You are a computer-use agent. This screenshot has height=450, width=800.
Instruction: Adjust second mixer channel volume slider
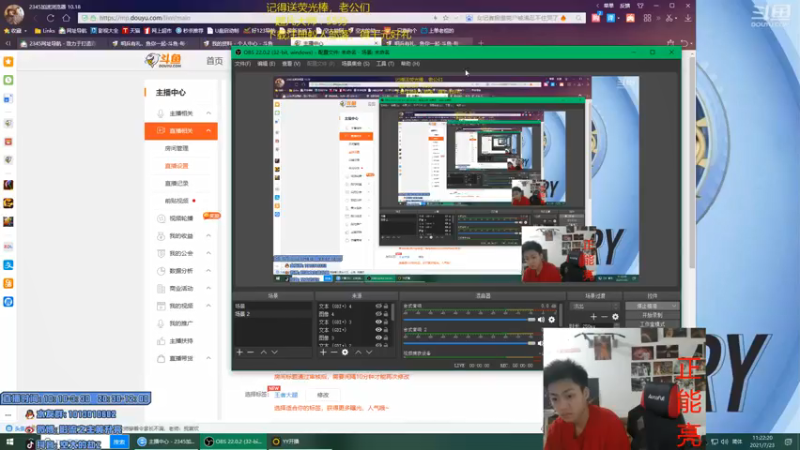pyautogui.click(x=469, y=343)
